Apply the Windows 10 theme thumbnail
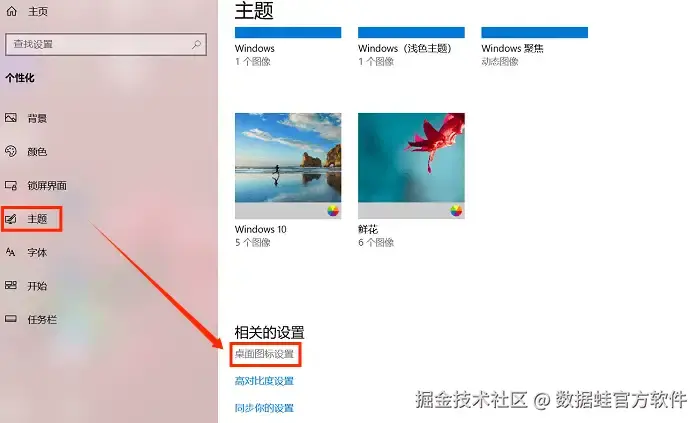Image resolution: width=700 pixels, height=423 pixels. [288, 166]
